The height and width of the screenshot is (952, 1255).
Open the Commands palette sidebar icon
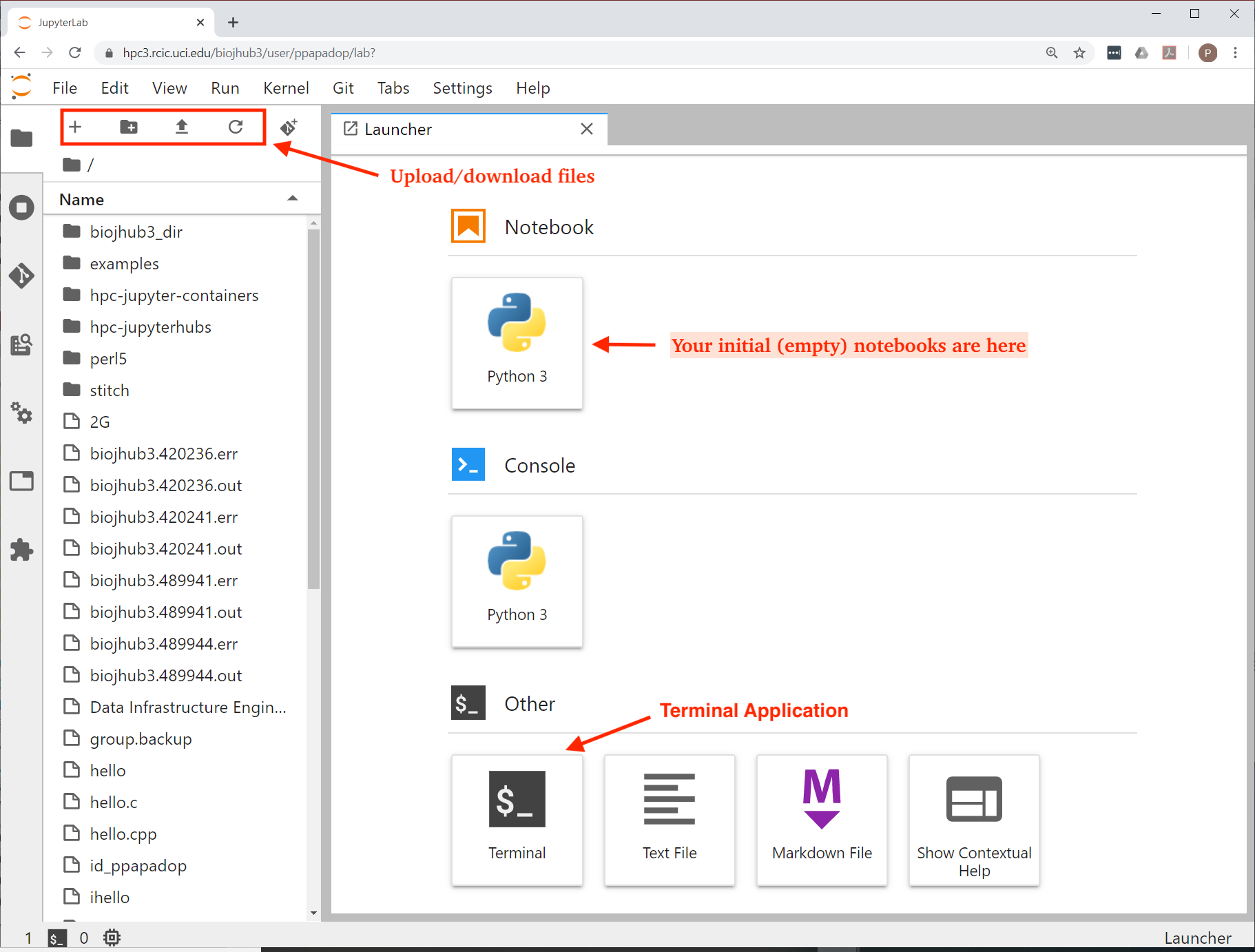pyautogui.click(x=21, y=344)
